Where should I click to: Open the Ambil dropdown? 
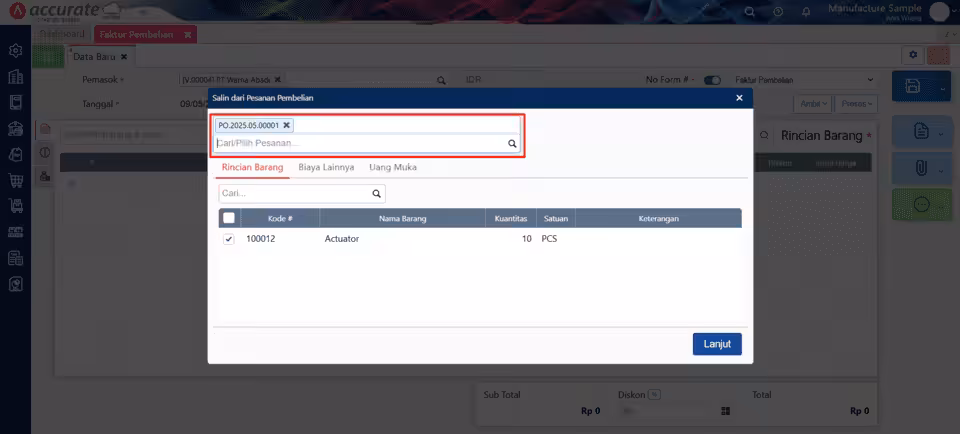coord(814,104)
